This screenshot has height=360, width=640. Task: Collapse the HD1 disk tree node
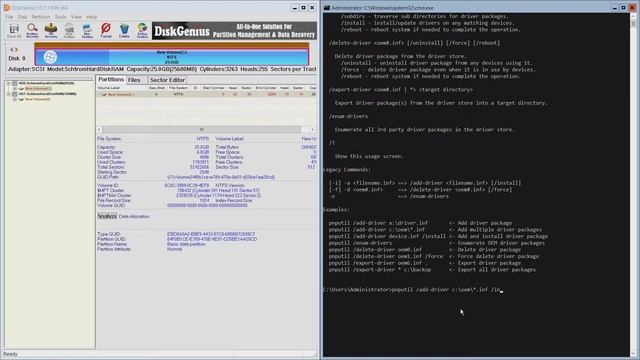tap(9, 94)
